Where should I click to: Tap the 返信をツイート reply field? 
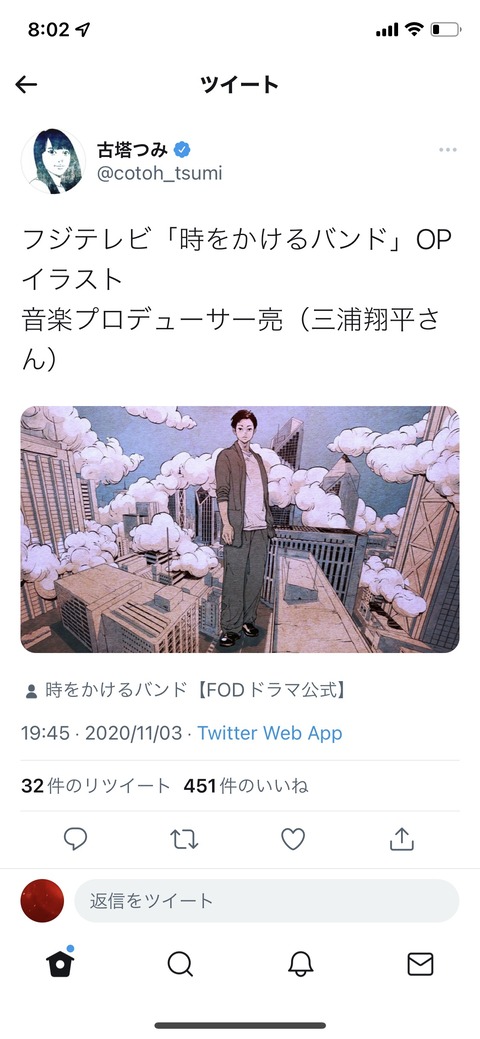click(x=267, y=901)
